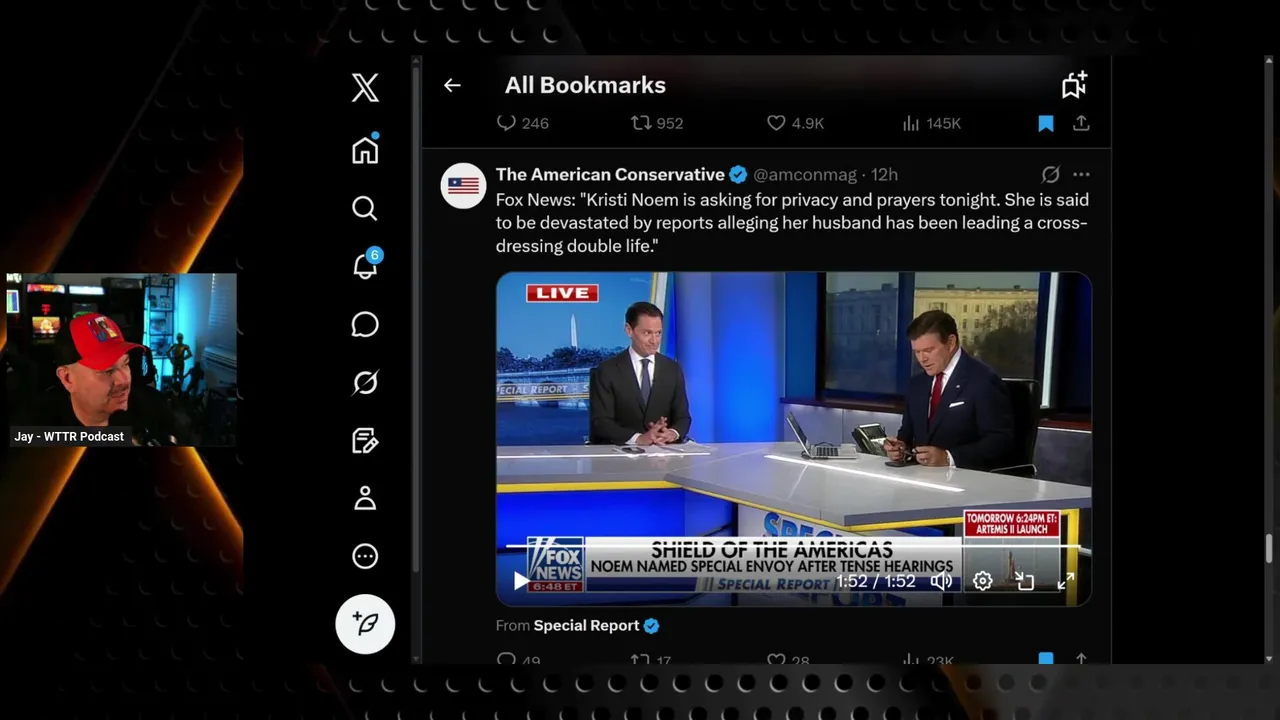Repost the amconmag post with 17 reposts
The width and height of the screenshot is (1280, 720).
tap(650, 660)
